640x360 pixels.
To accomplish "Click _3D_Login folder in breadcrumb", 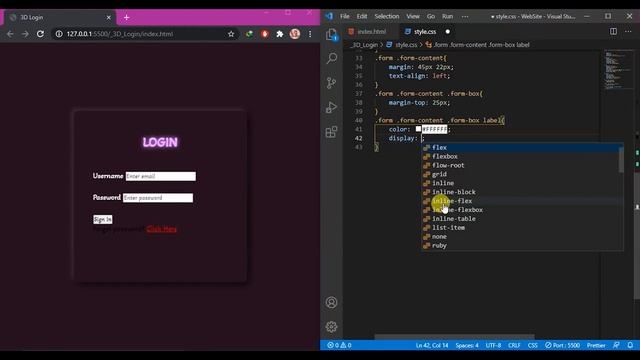I will [x=364, y=45].
